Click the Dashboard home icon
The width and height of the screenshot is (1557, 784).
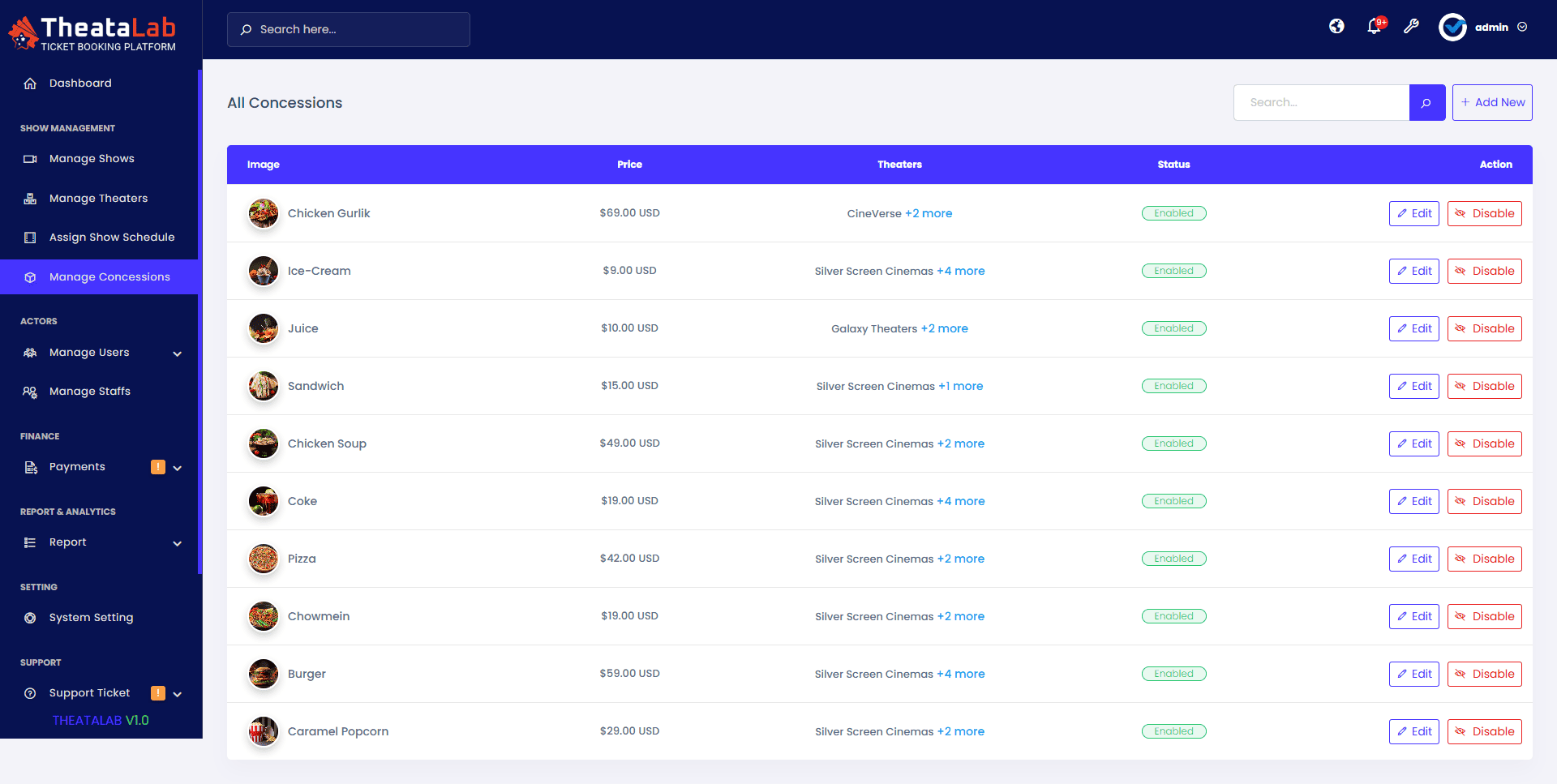pyautogui.click(x=30, y=84)
